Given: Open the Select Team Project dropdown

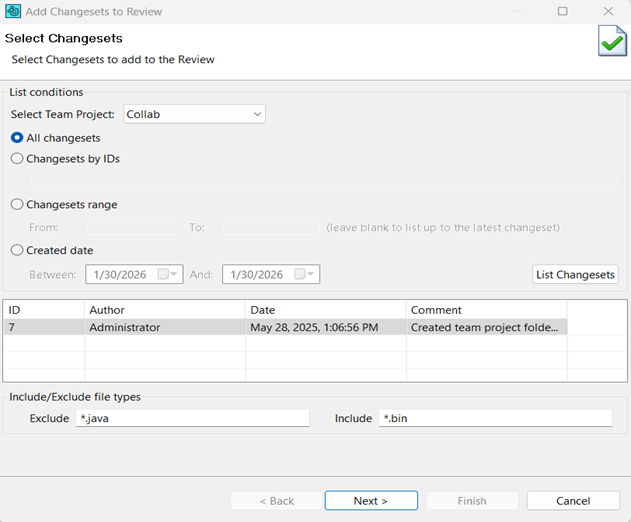Looking at the screenshot, I should tap(194, 114).
